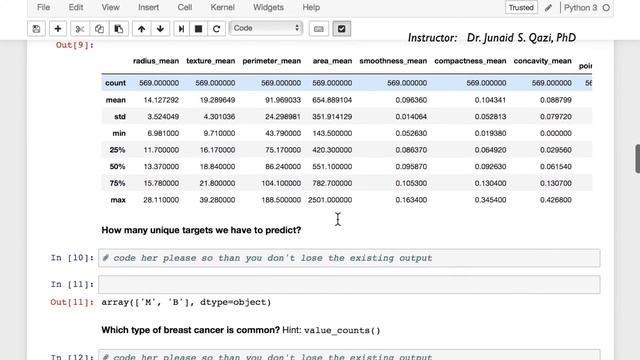Interrupt the kernel with stop icon
The width and height of the screenshot is (640, 360).
coord(198,29)
